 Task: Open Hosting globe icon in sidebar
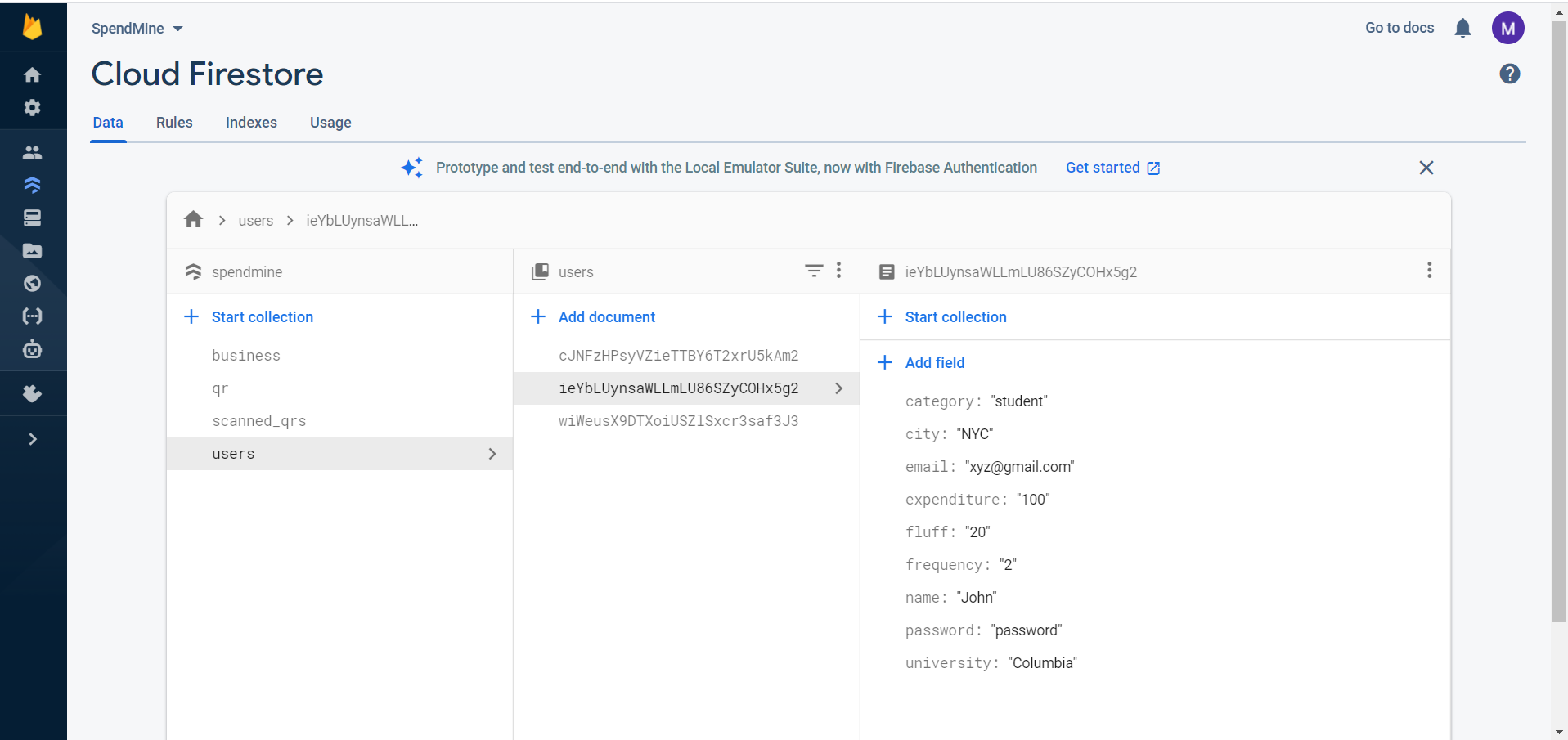(32, 284)
